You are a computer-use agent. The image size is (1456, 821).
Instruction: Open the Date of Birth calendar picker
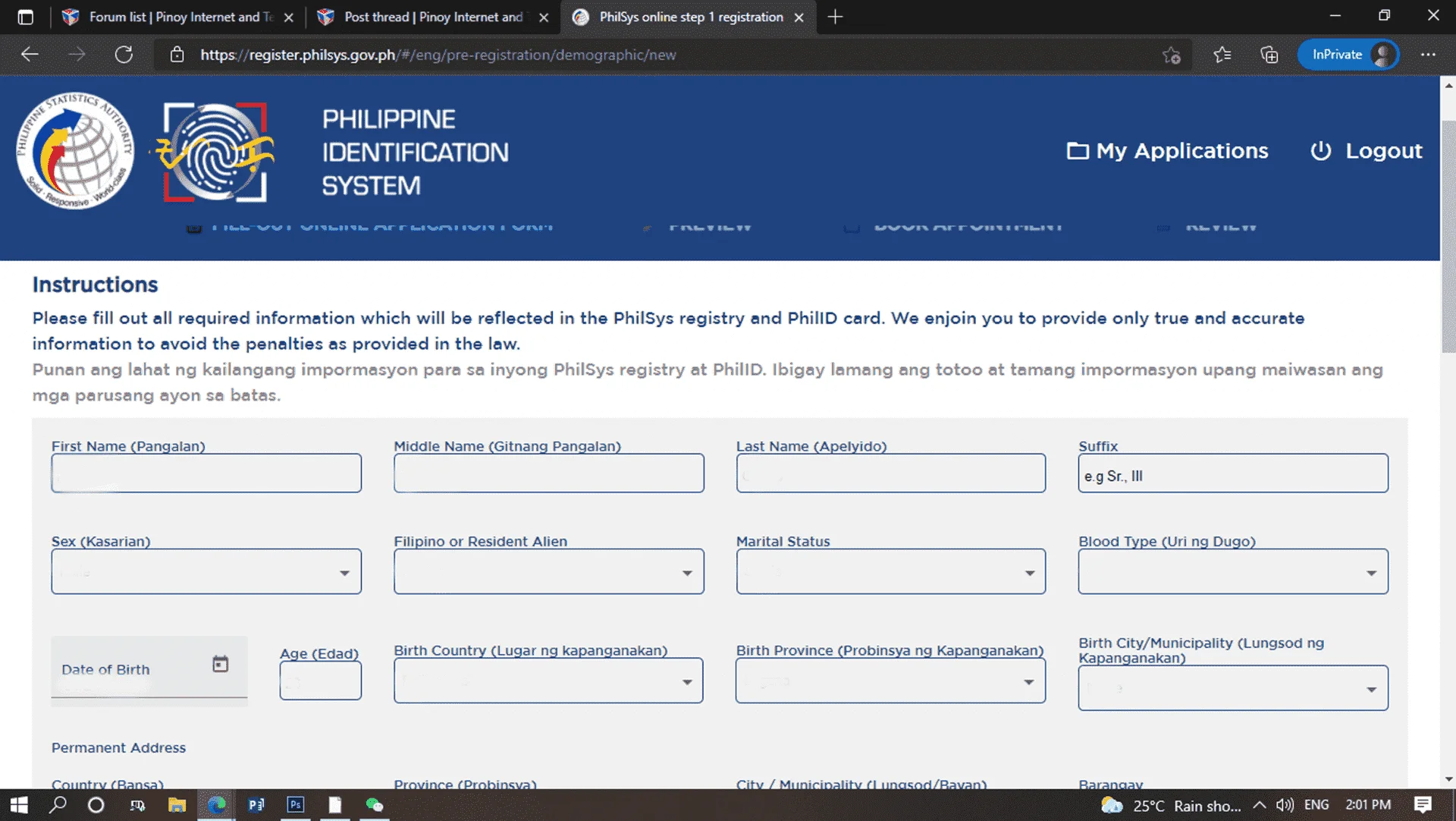(220, 664)
